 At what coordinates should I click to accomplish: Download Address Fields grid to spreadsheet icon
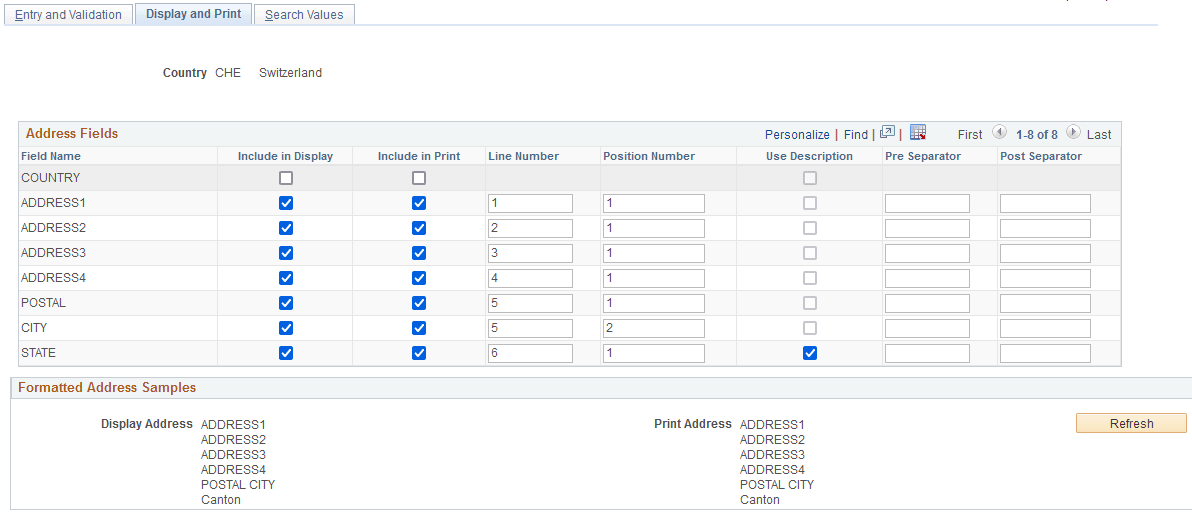918,133
